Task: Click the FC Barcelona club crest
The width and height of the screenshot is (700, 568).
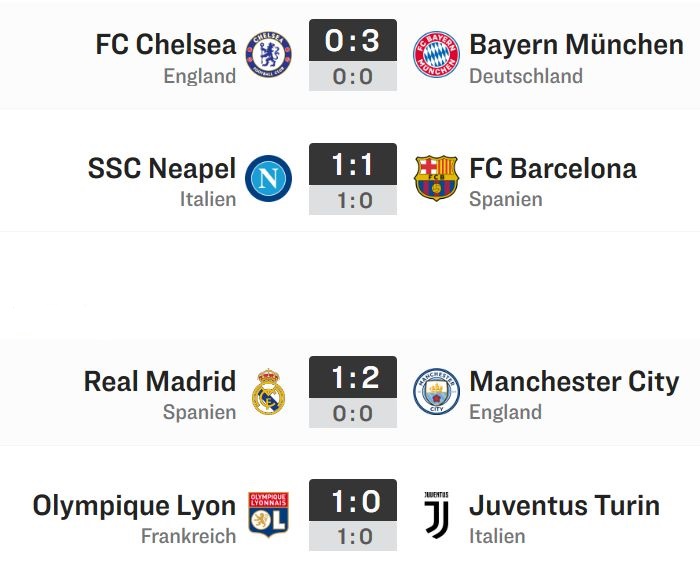Action: click(x=436, y=178)
